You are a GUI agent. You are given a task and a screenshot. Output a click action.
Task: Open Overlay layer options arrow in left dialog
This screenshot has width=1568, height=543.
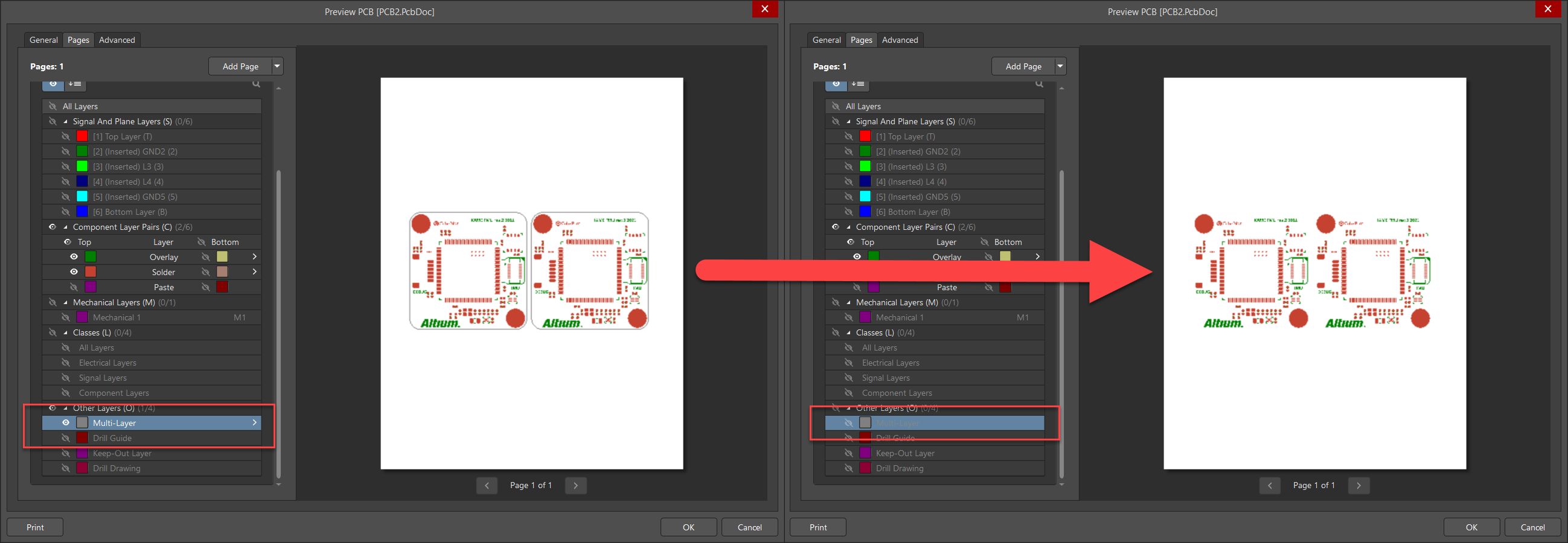[x=254, y=256]
